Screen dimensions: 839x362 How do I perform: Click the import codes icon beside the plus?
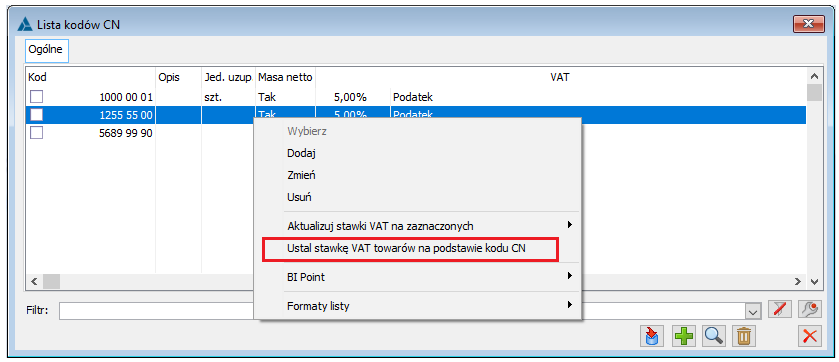pyautogui.click(x=652, y=336)
